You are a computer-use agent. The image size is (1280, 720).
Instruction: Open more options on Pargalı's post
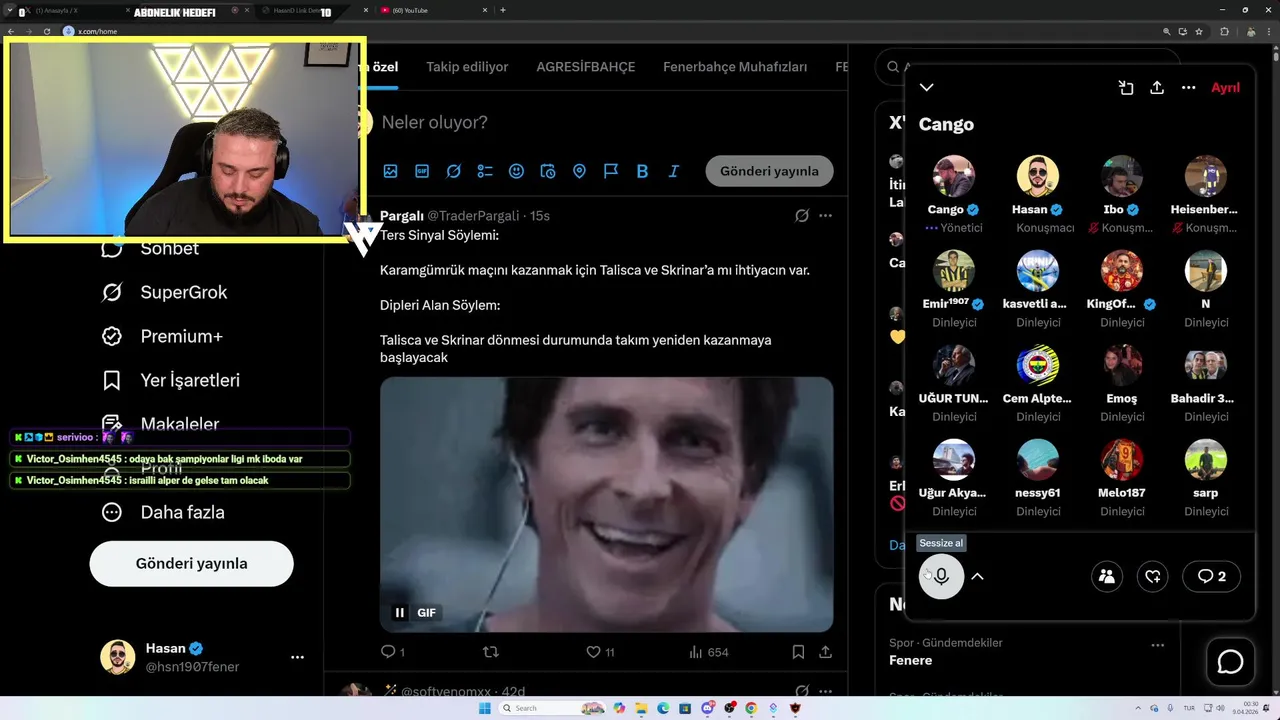(x=825, y=216)
